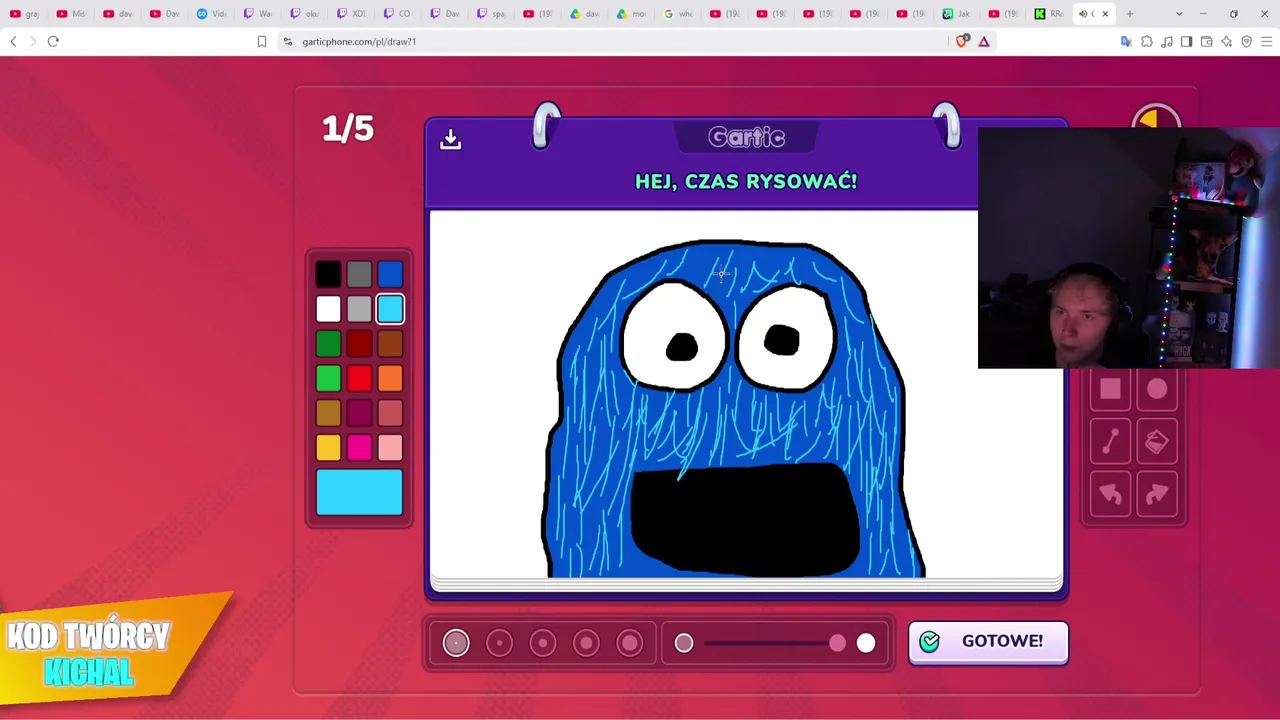
Task: Pick the white color swatch
Action: [328, 309]
